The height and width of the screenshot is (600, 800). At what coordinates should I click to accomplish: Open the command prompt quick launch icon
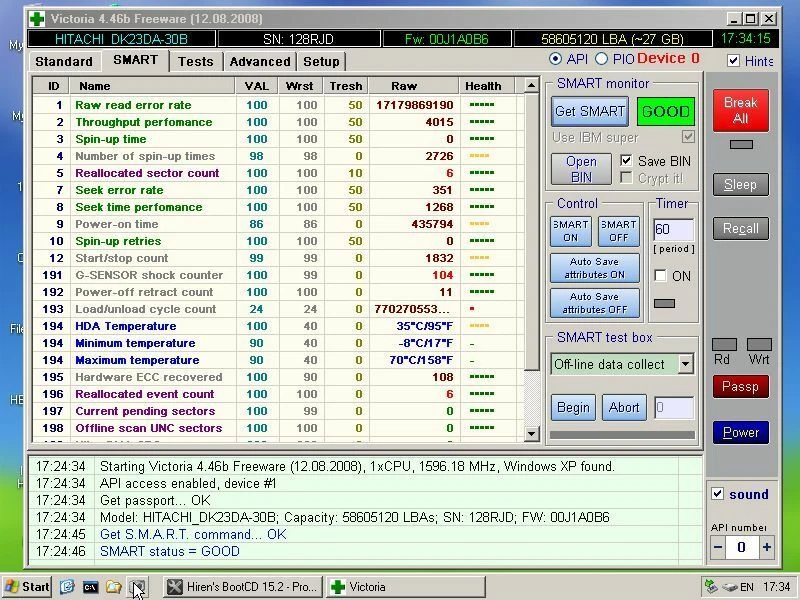click(90, 587)
